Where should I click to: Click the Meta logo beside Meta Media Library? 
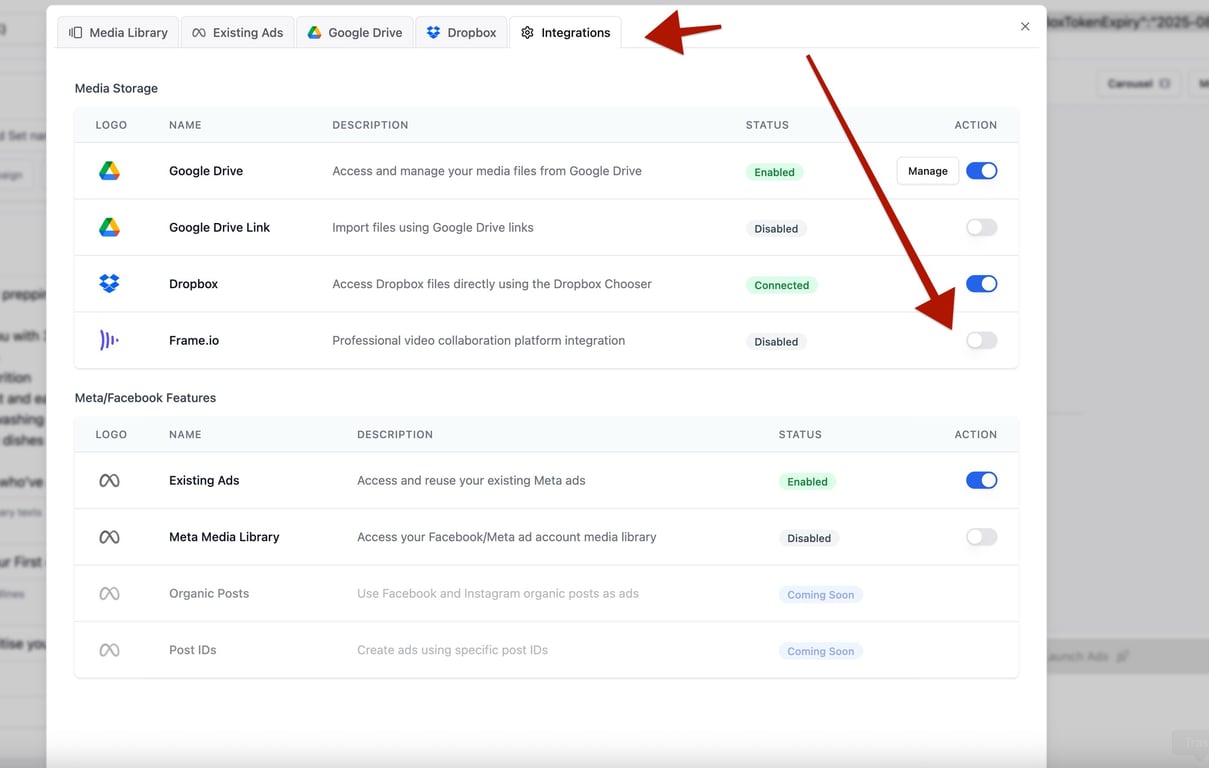point(110,537)
